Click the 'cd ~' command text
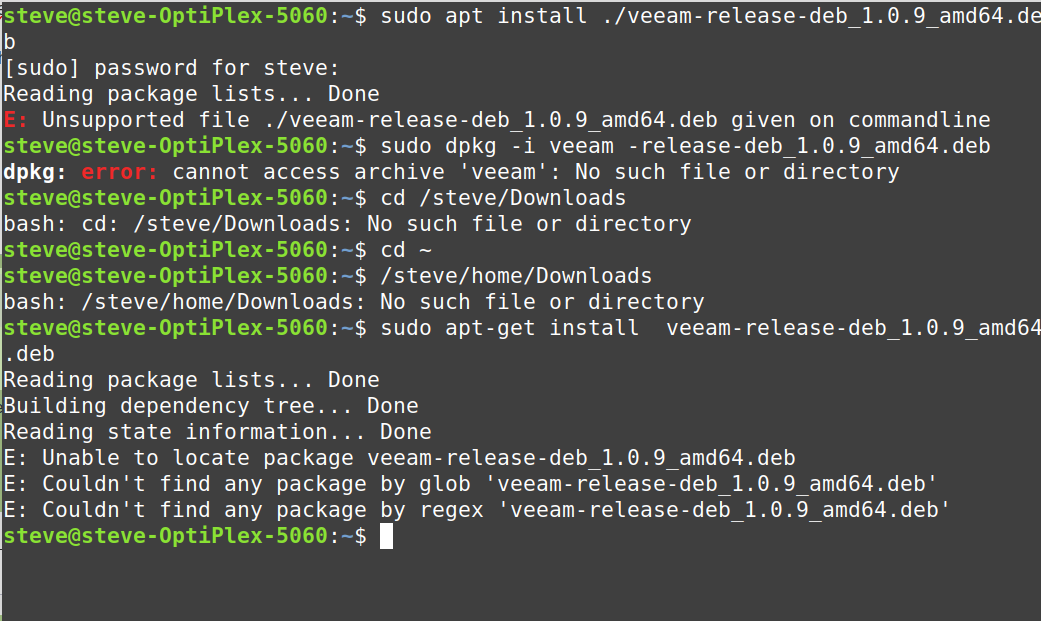 point(406,250)
